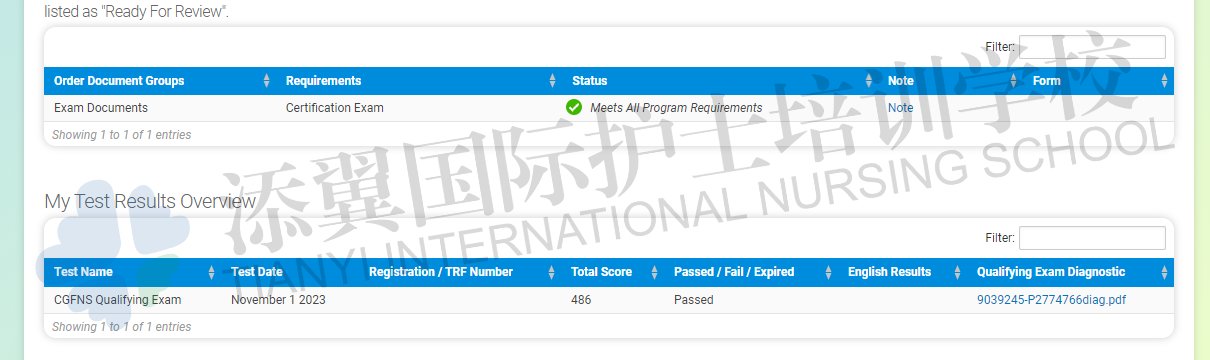This screenshot has height=360, width=1210.
Task: Click the Filter input above Order Document Groups table
Action: [1092, 47]
